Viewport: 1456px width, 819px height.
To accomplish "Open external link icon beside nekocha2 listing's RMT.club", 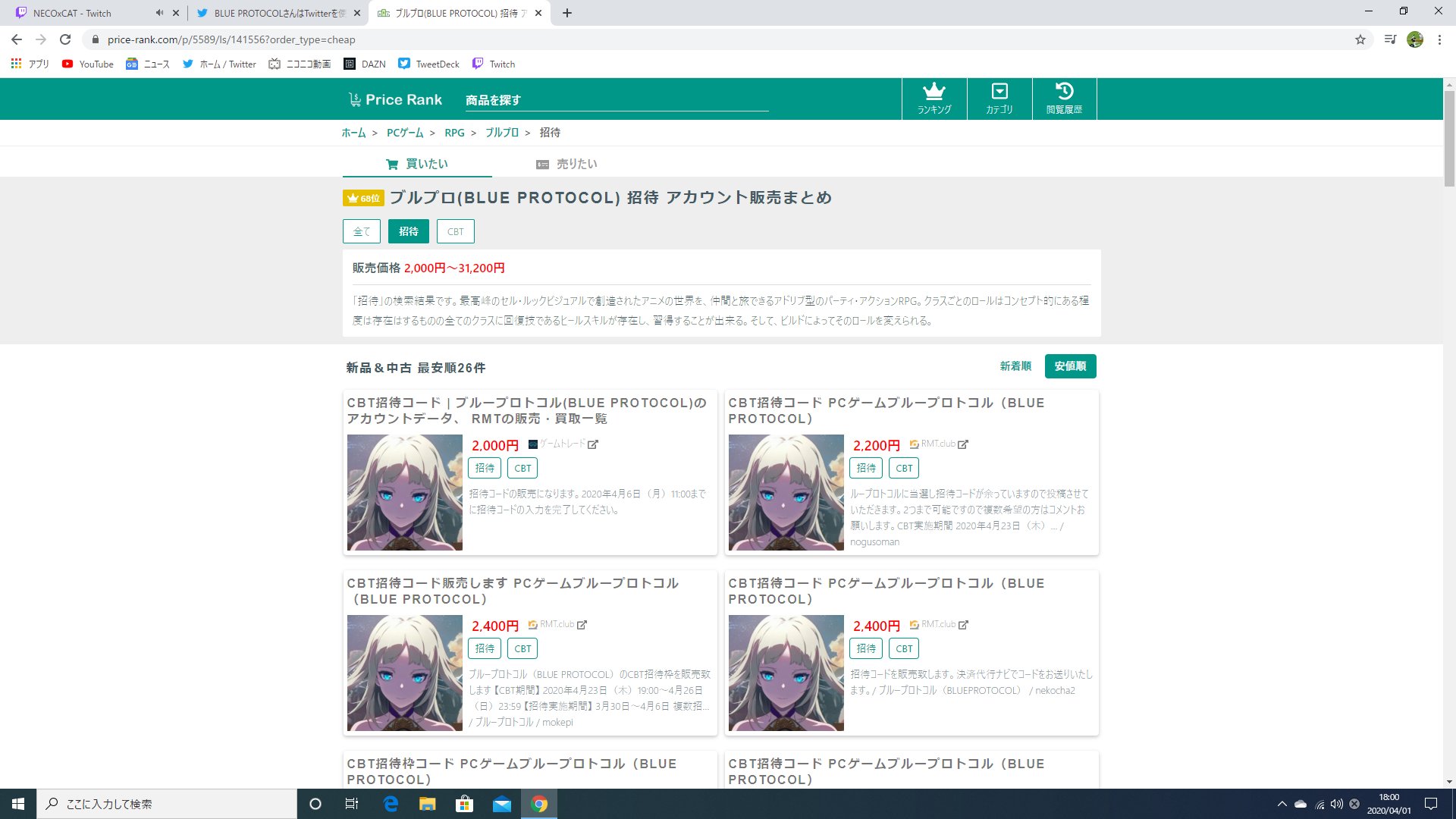I will (x=963, y=625).
